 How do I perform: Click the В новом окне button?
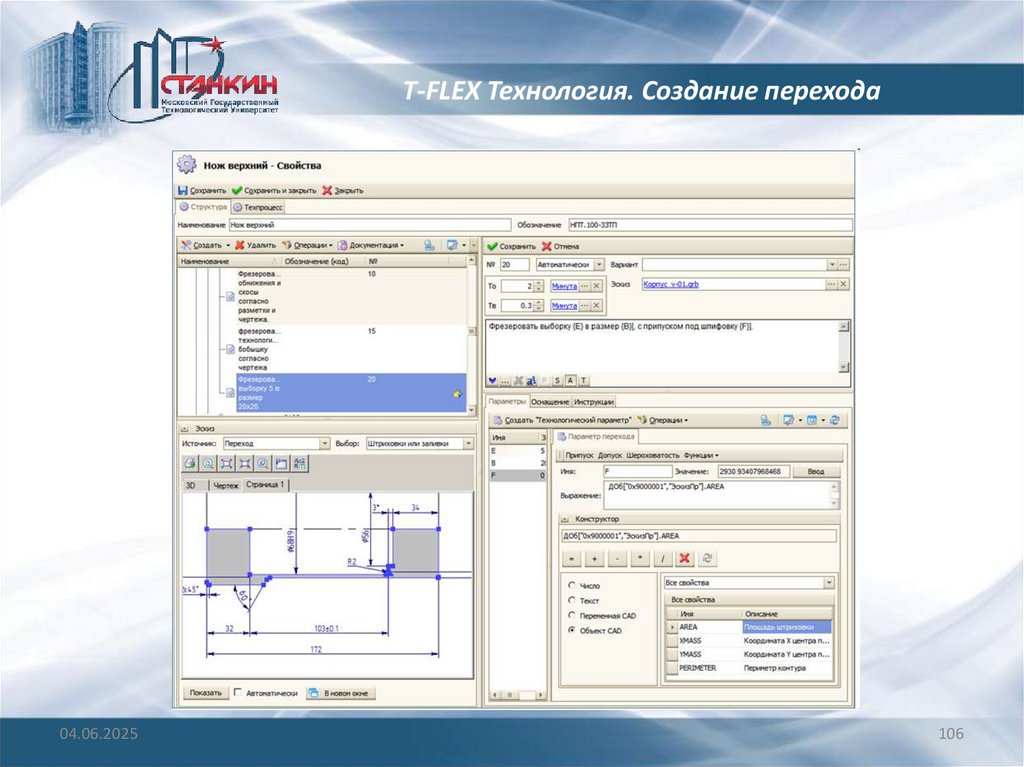point(341,693)
